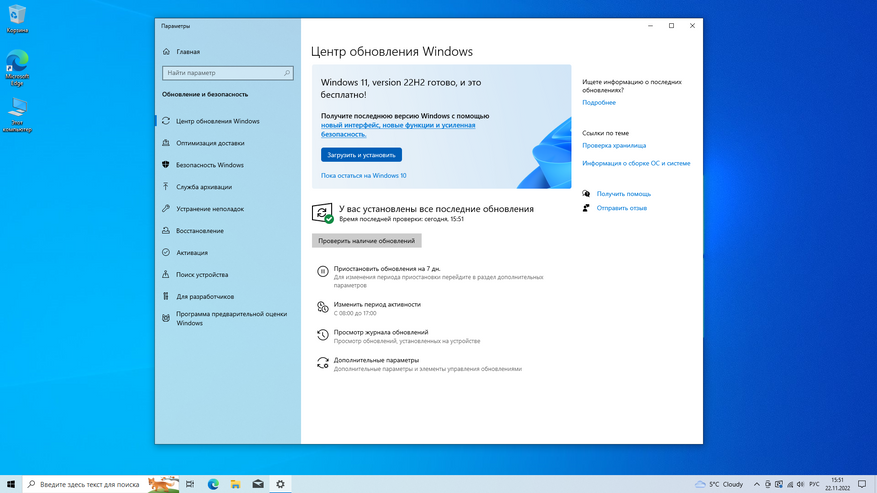The image size is (877, 493).
Task: Launch Microsoft Edge from taskbar
Action: tap(213, 484)
